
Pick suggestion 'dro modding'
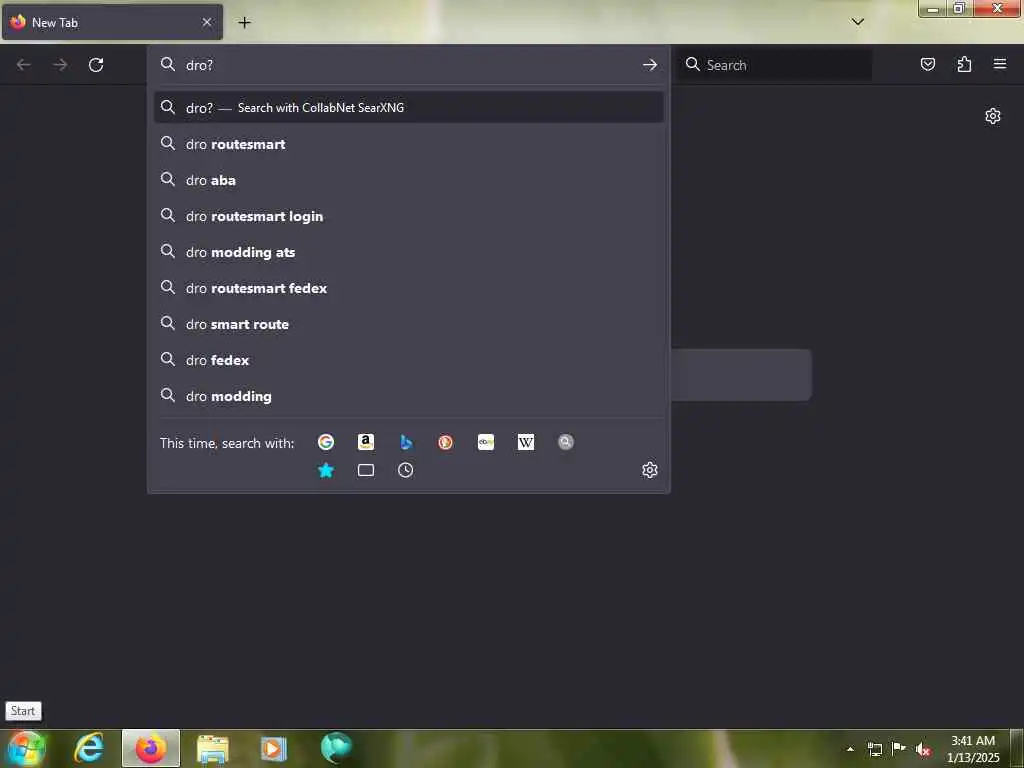point(409,396)
